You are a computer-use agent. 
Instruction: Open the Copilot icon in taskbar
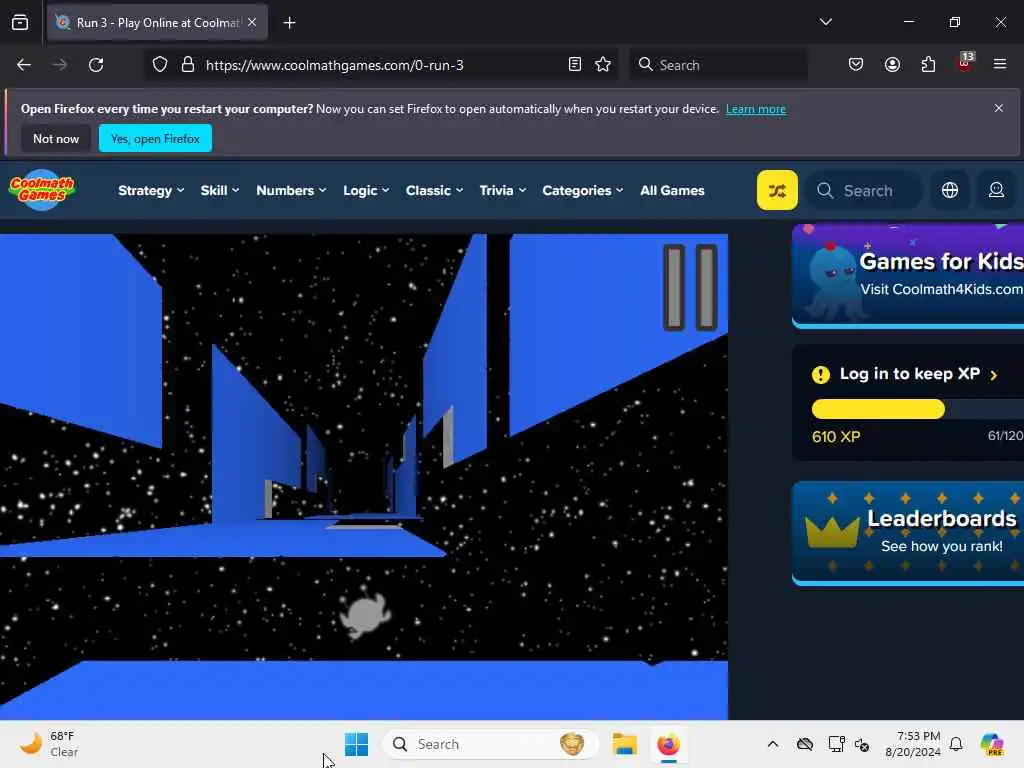coord(991,744)
